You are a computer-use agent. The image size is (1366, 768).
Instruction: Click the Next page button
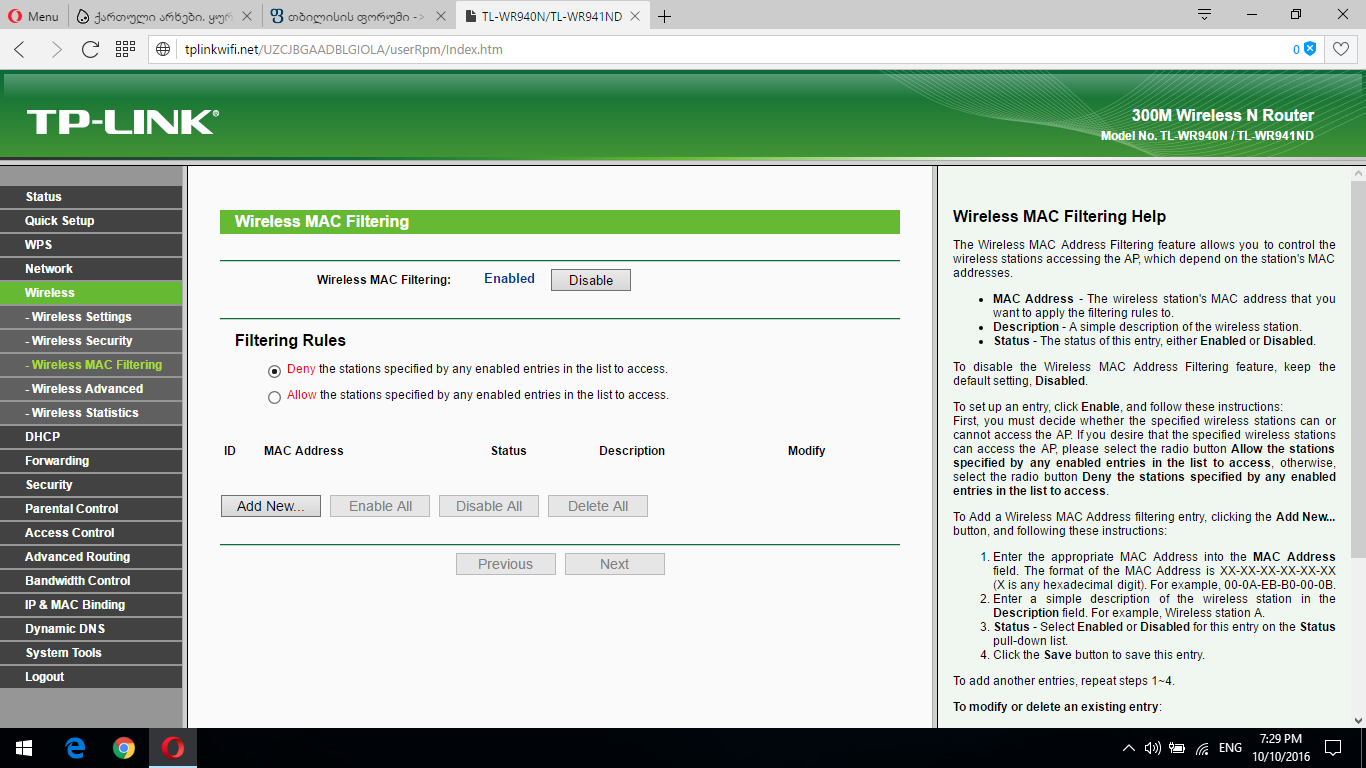click(615, 564)
